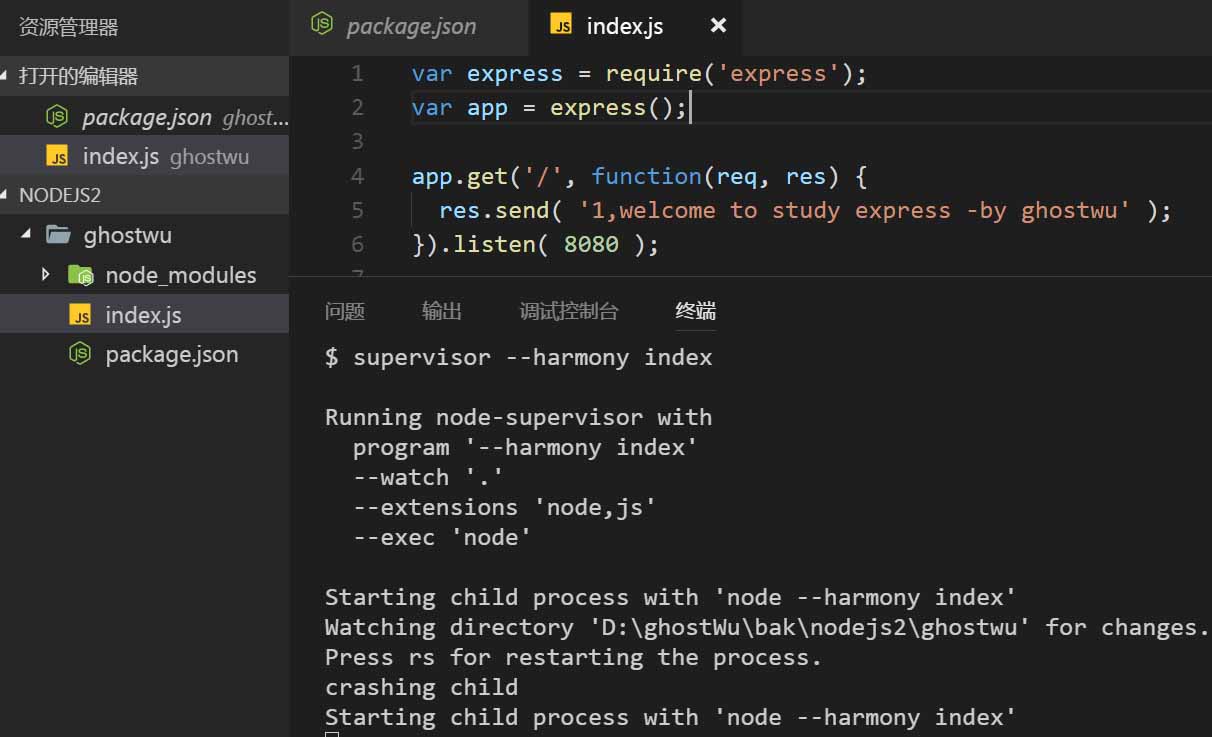This screenshot has width=1212, height=737.
Task: Open the 问题 panel tab
Action: click(345, 311)
